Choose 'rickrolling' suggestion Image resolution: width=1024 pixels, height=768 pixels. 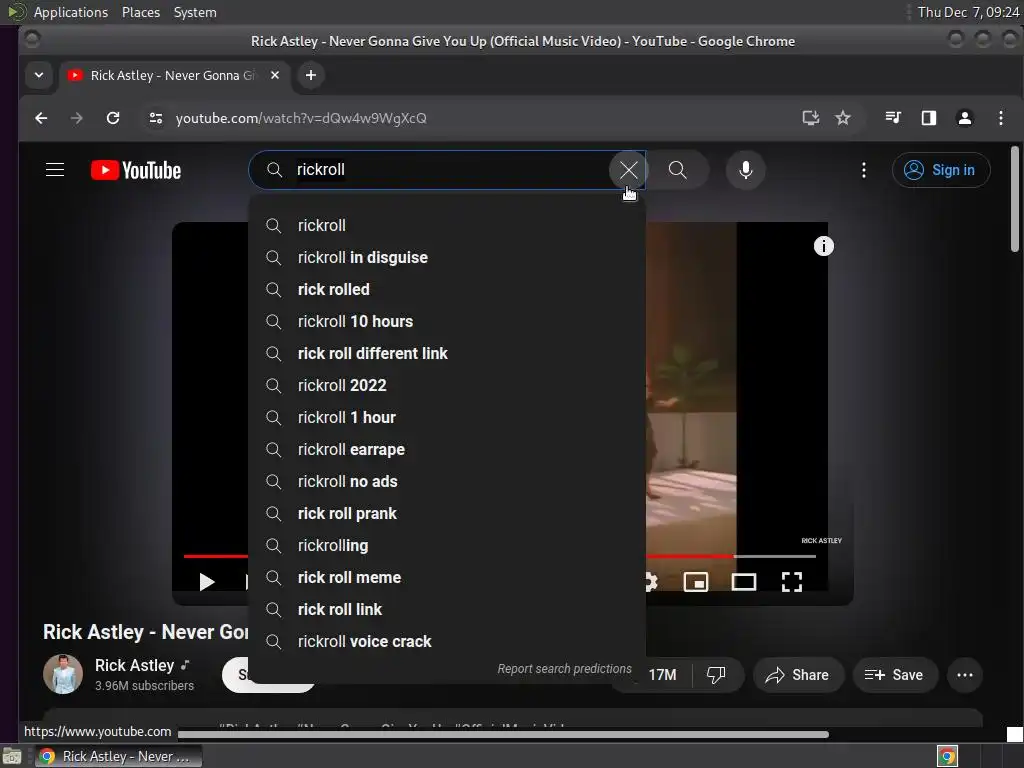[x=447, y=545]
